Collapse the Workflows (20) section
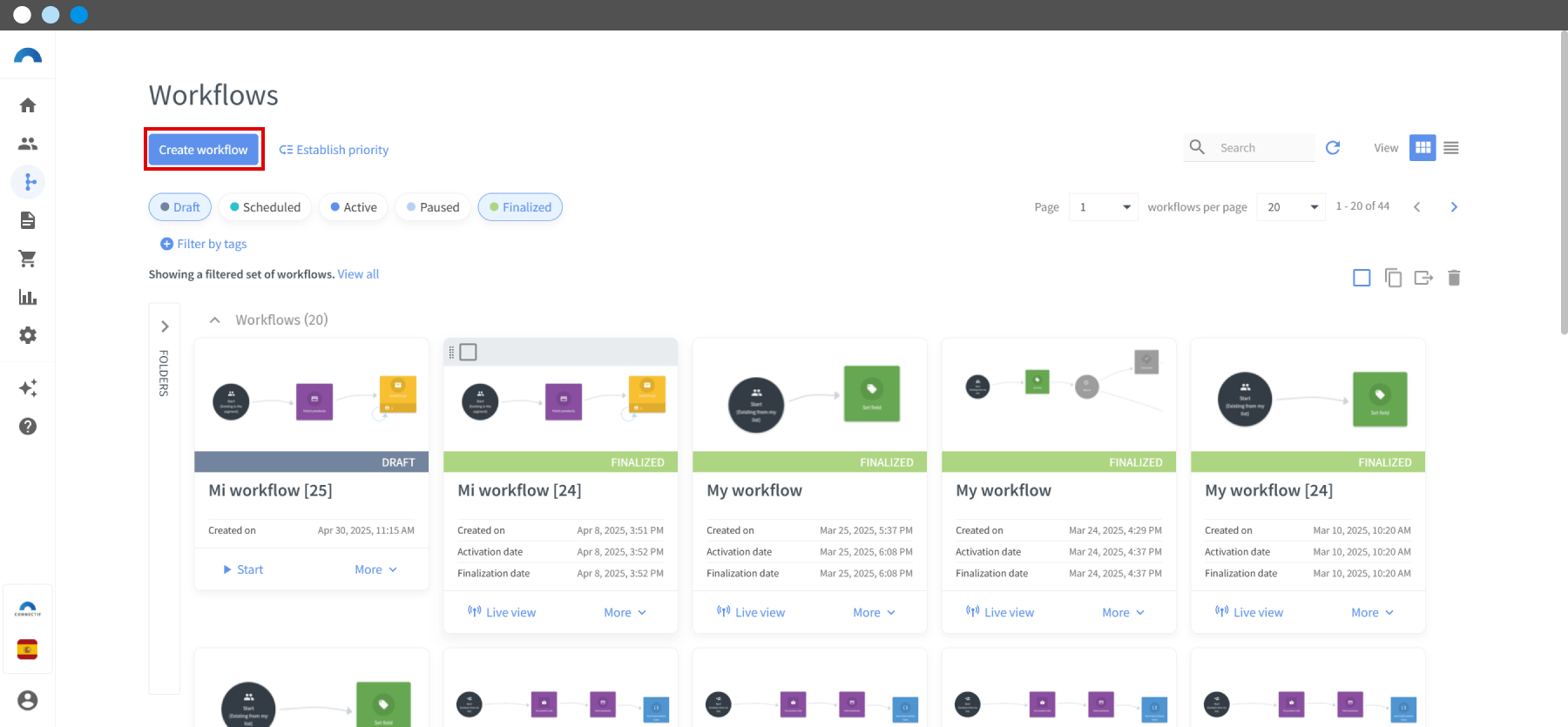Screen dimensions: 1568x727 tap(214, 320)
